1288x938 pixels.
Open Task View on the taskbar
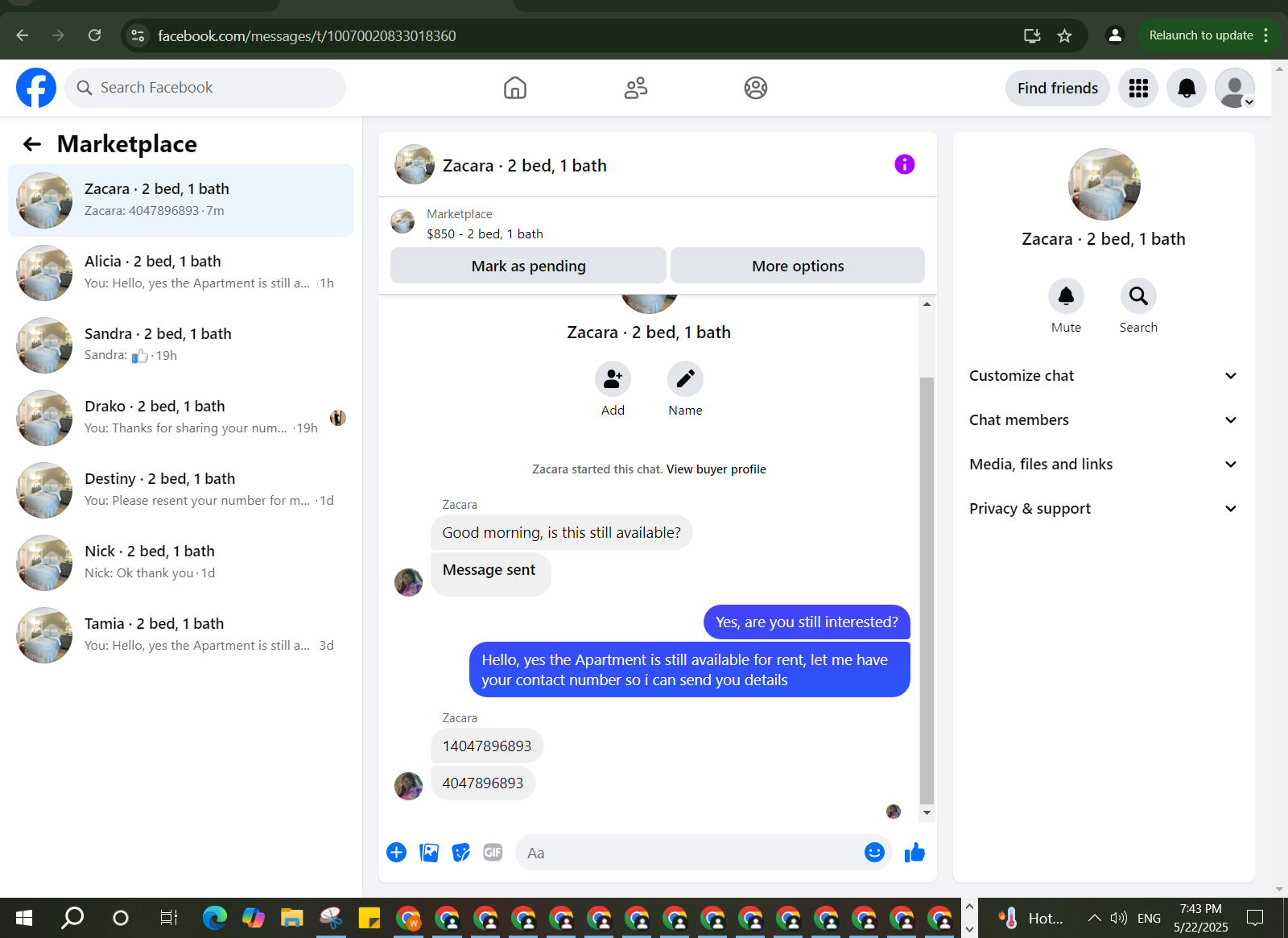point(168,918)
